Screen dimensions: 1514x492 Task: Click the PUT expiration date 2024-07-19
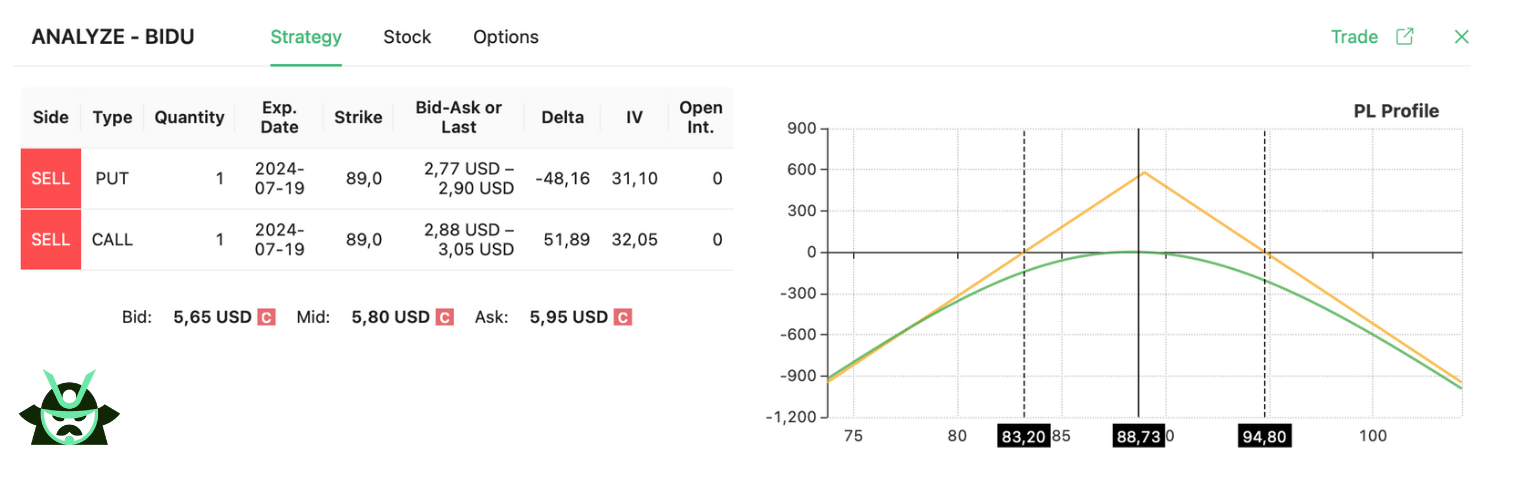coord(280,179)
